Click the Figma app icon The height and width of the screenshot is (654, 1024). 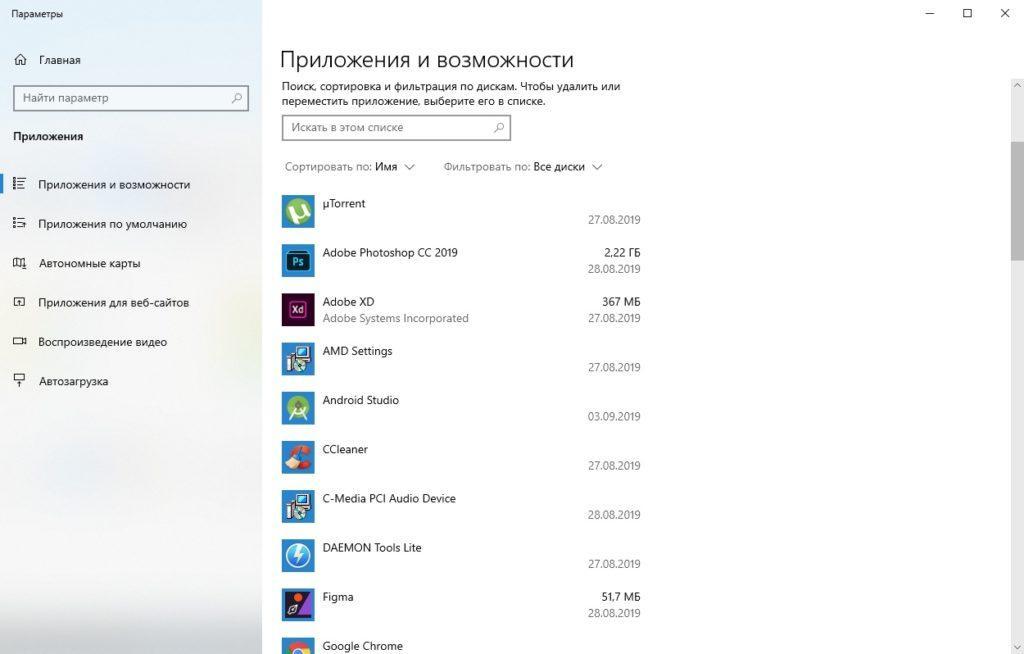point(298,605)
